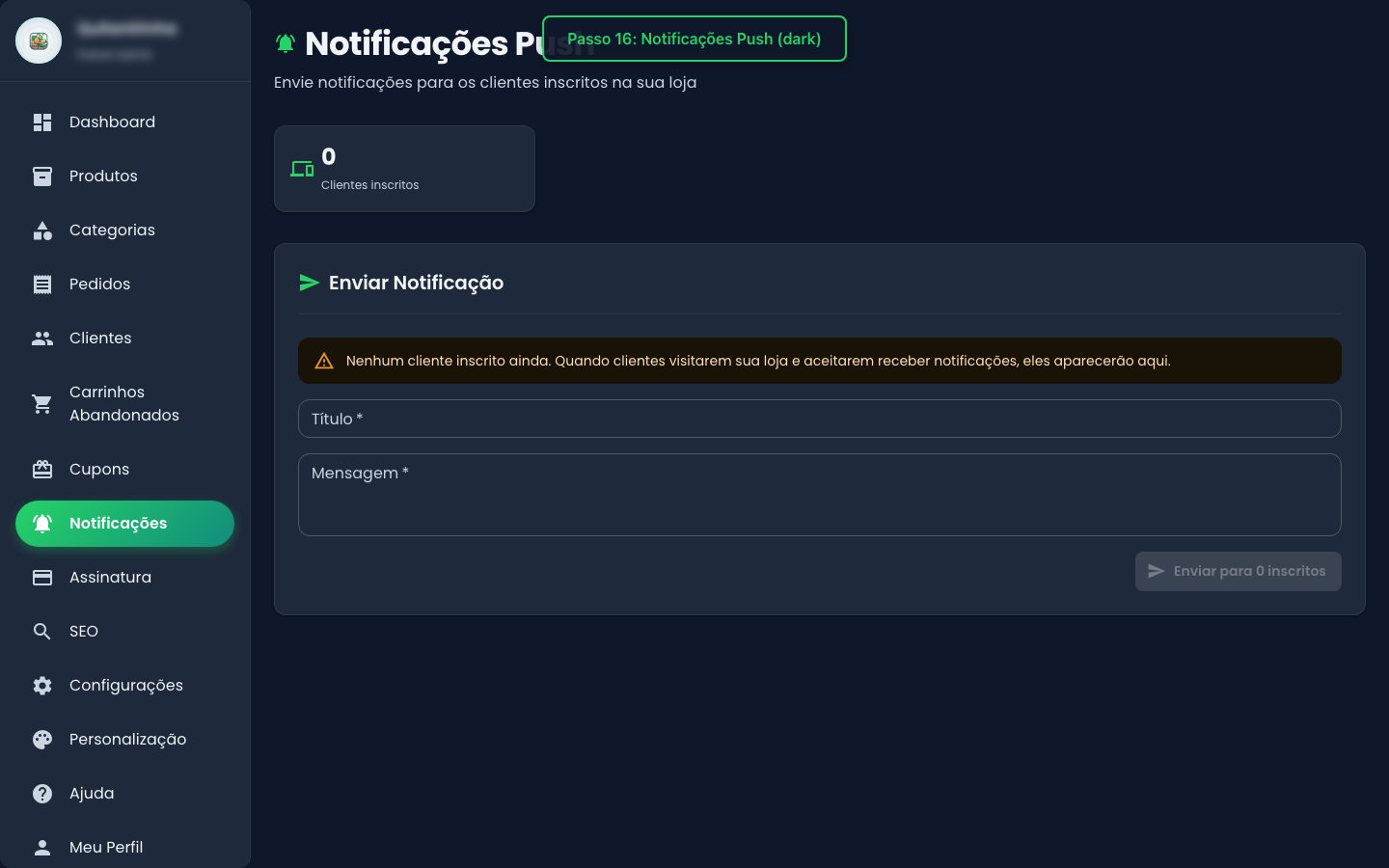Image resolution: width=1389 pixels, height=868 pixels.
Task: Click the Pedidos list icon
Action: tap(42, 284)
